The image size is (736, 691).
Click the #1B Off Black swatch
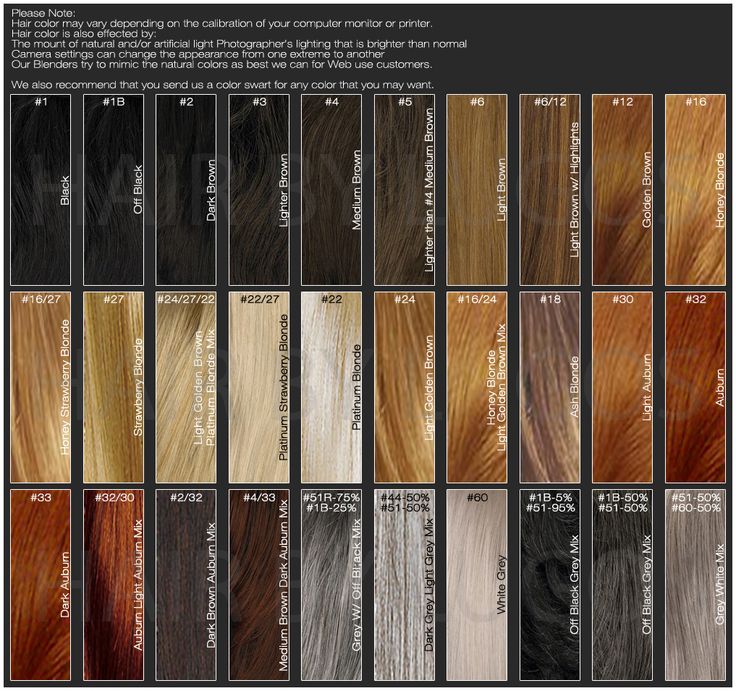(113, 190)
